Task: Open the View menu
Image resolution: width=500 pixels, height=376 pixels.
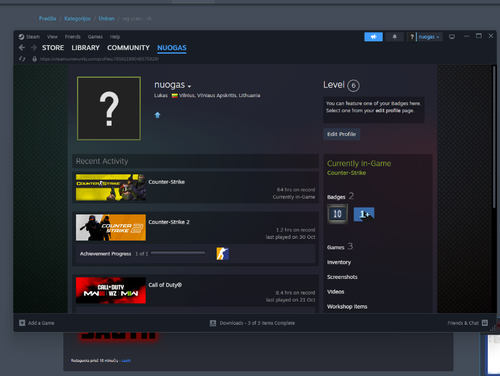Action: 52,37
